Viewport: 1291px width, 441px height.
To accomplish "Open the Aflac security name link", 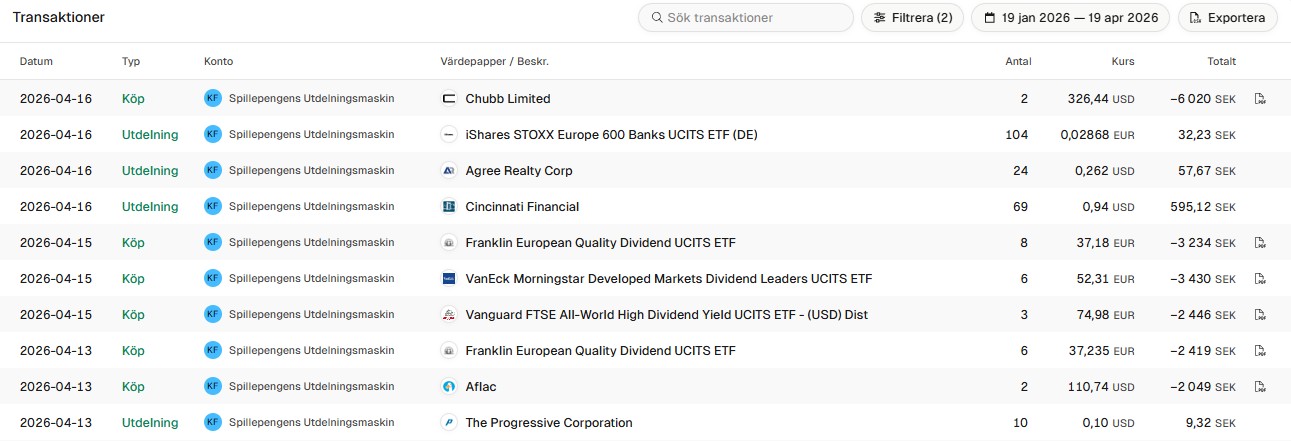I will point(481,387).
